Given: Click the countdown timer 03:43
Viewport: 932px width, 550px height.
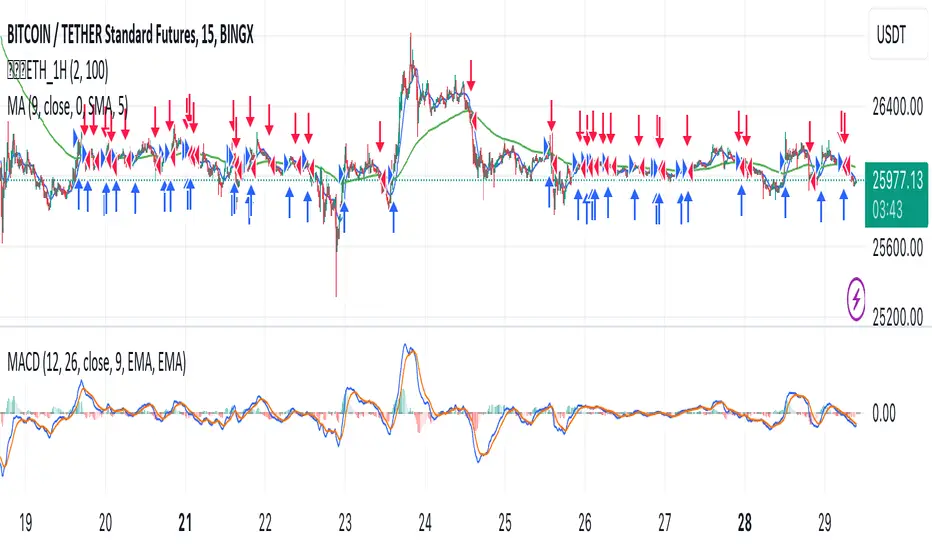Looking at the screenshot, I should click(887, 209).
